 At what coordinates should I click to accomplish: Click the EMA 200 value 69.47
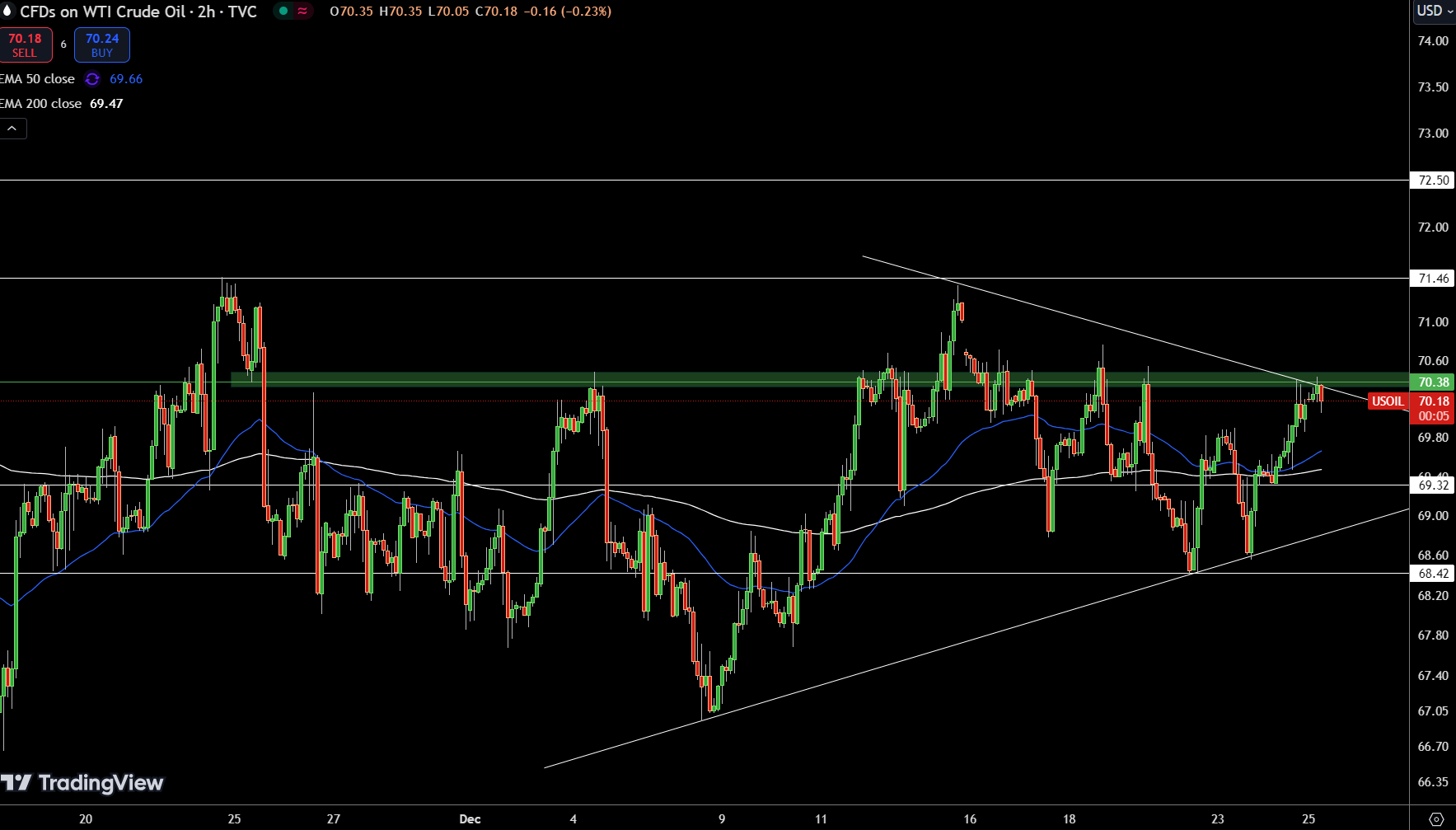pyautogui.click(x=106, y=104)
